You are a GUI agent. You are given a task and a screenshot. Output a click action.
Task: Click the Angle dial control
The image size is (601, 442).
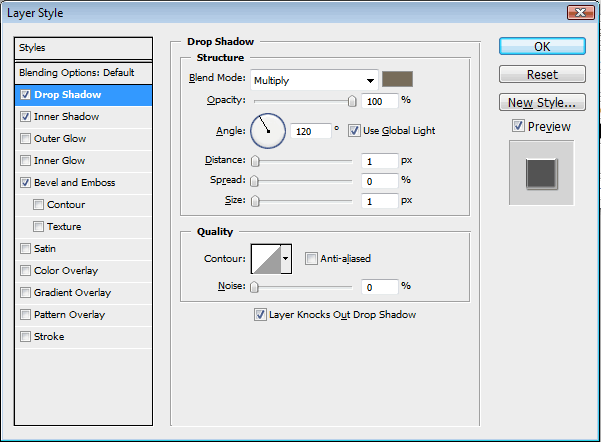click(x=268, y=131)
